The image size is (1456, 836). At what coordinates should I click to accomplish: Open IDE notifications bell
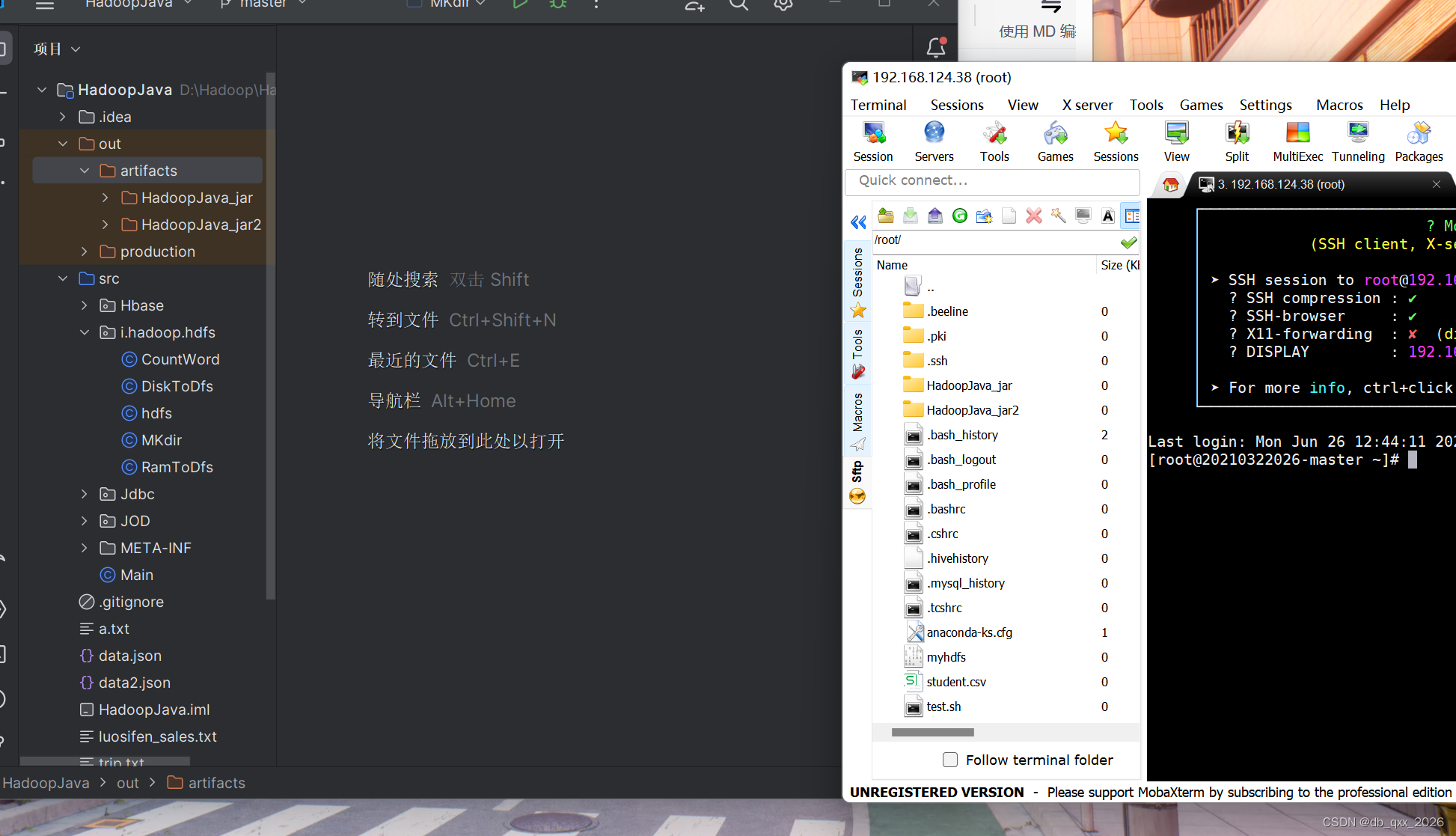point(935,48)
